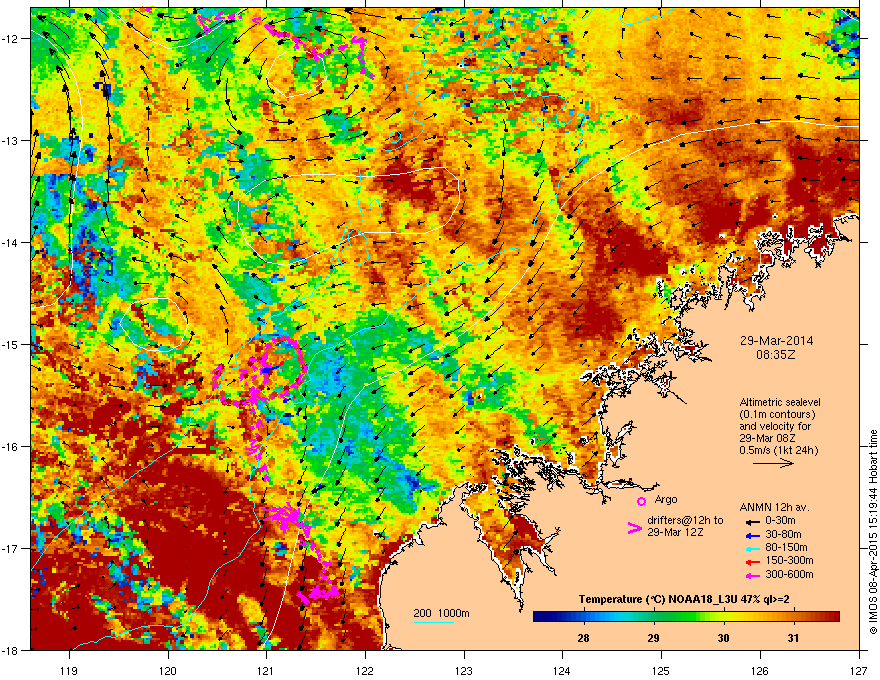Click the color bar tick label 31
Screen dimensions: 880x680
coord(793,638)
